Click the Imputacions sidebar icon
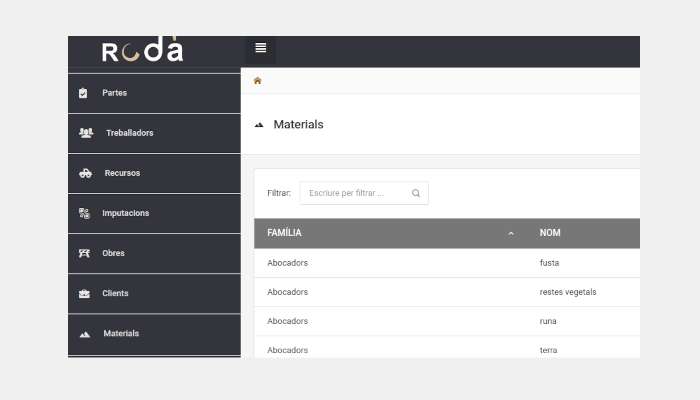 (84, 213)
